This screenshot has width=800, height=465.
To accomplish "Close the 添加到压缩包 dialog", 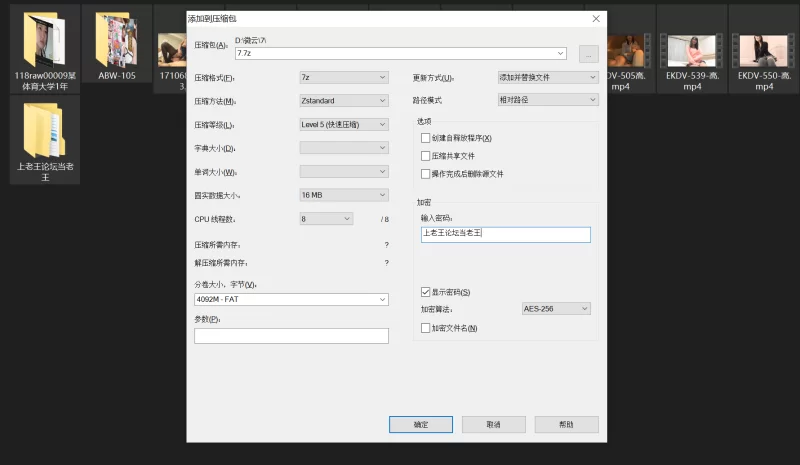I will coord(596,18).
